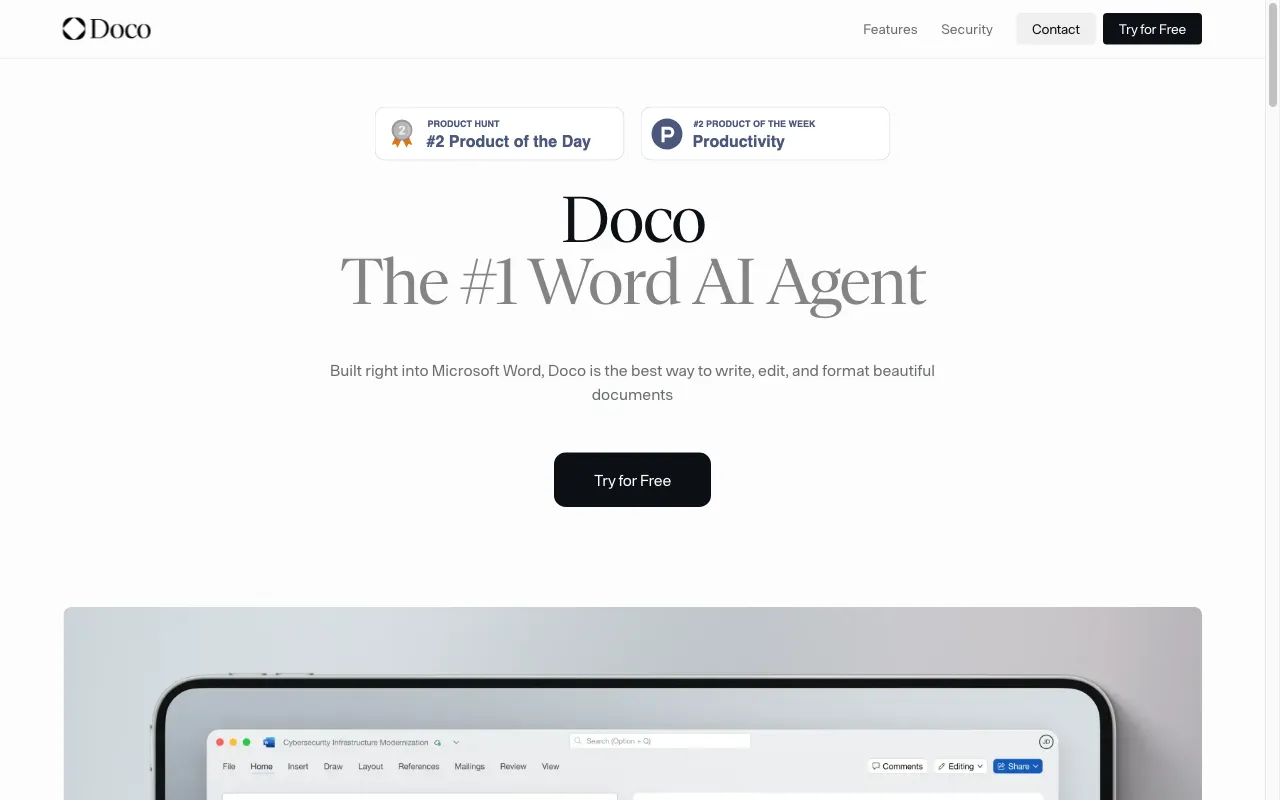The image size is (1280, 800).
Task: Click the Cybersecurity Infrastructure Modernization title
Action: pyautogui.click(x=355, y=743)
